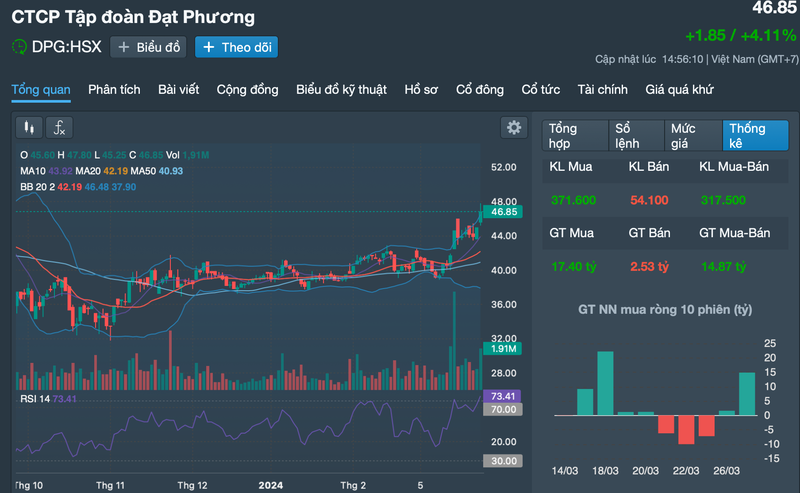This screenshot has height=493, width=800.
Task: Click the RSI 14 indicator legend
Action: point(48,399)
